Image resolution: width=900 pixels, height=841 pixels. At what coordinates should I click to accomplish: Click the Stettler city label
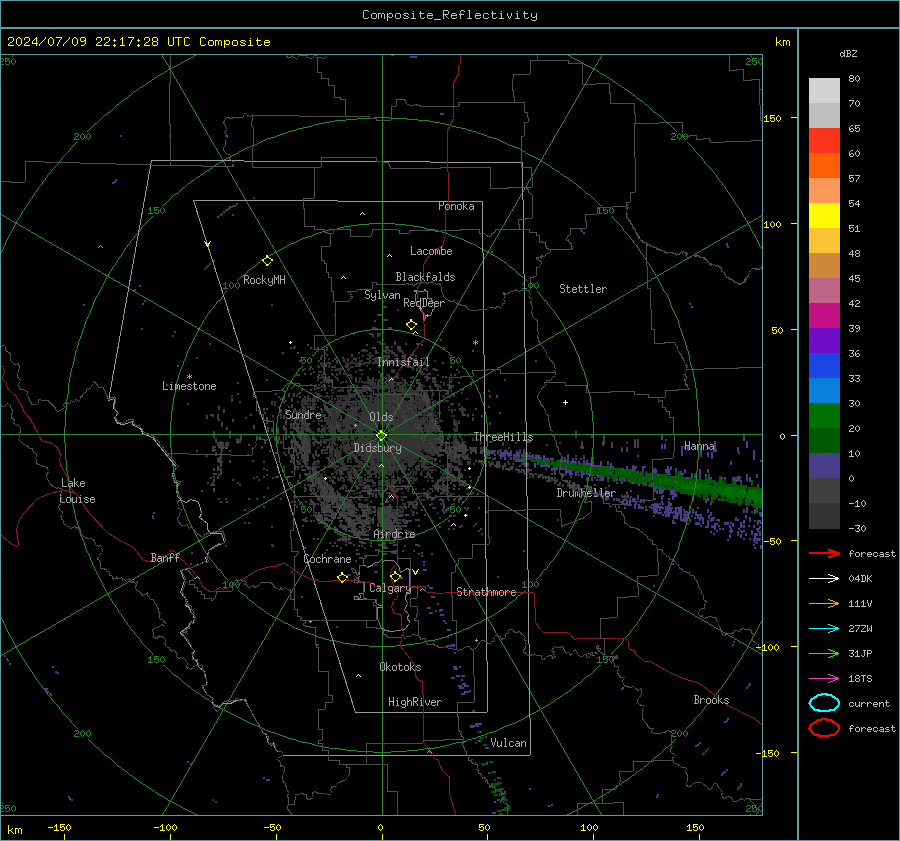583,289
